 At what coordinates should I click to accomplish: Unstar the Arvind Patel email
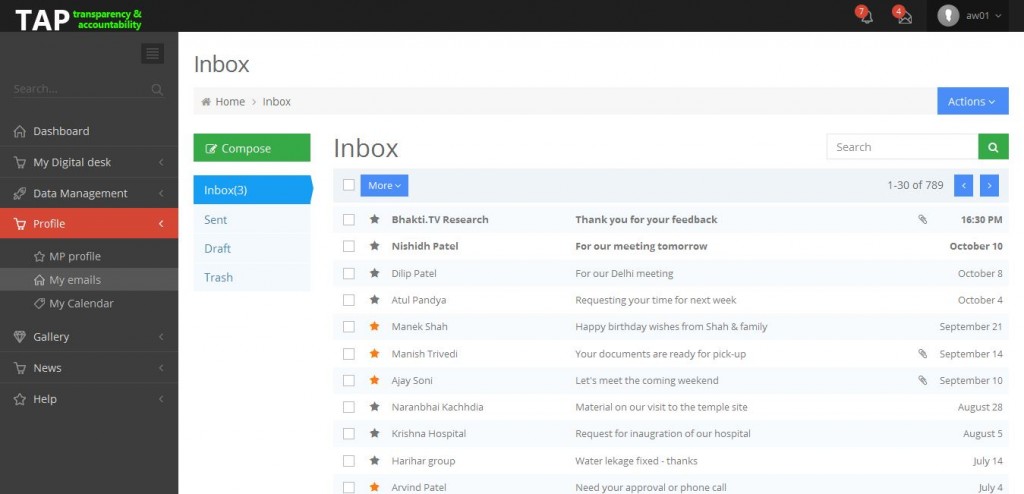pyautogui.click(x=374, y=487)
